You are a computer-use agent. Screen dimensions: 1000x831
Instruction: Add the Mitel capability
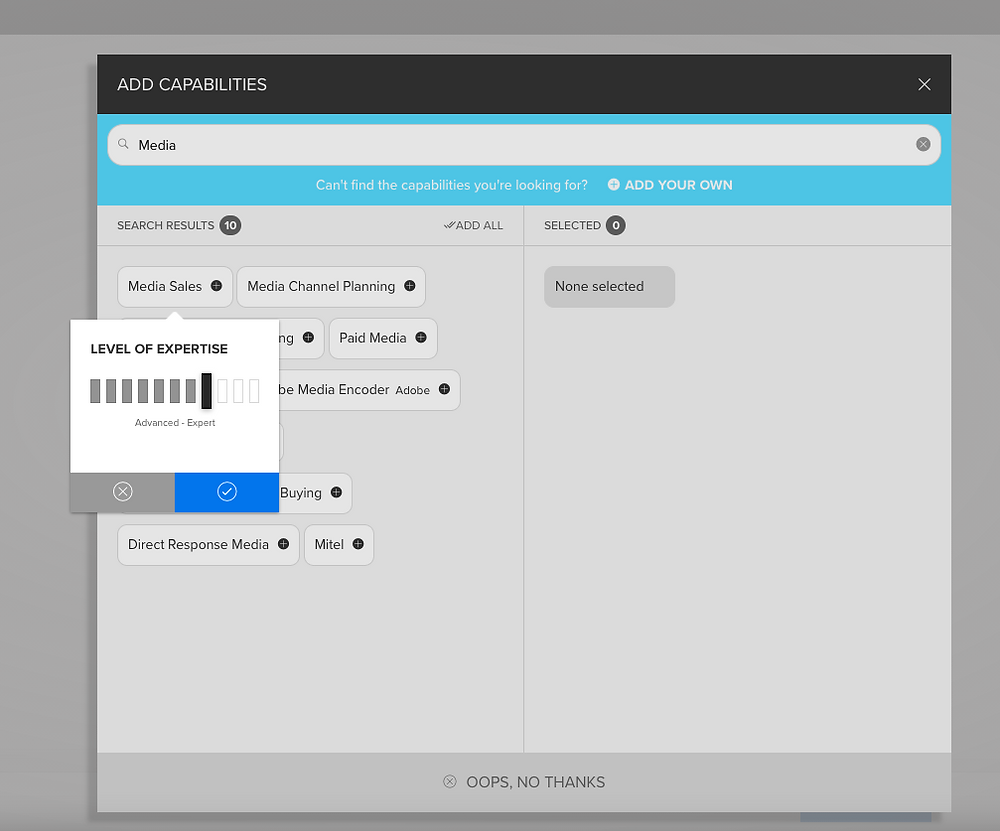(358, 544)
